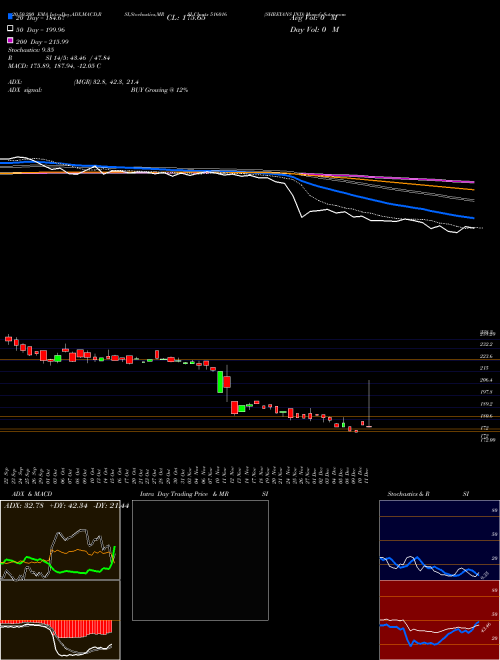The height and width of the screenshot is (660, 500).
Task: Click the 'Avg Vol: 0 M' label
Action: [x=314, y=18]
